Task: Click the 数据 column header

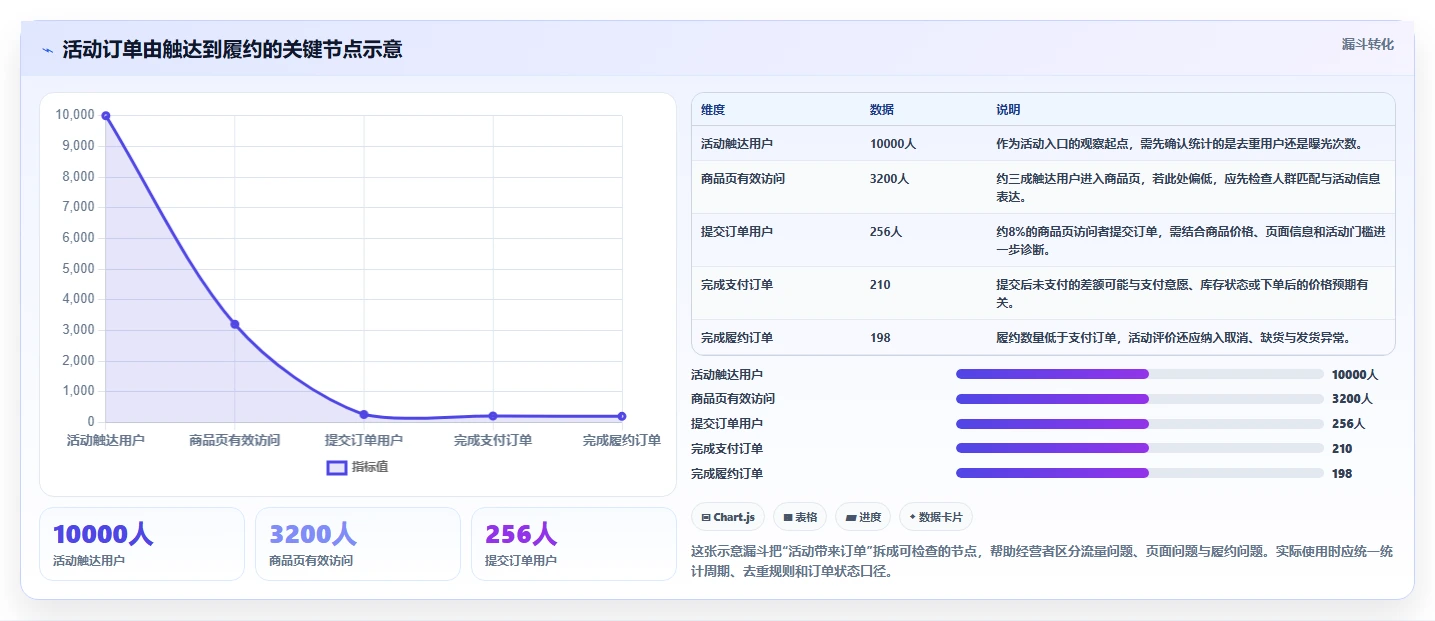Action: [x=882, y=109]
